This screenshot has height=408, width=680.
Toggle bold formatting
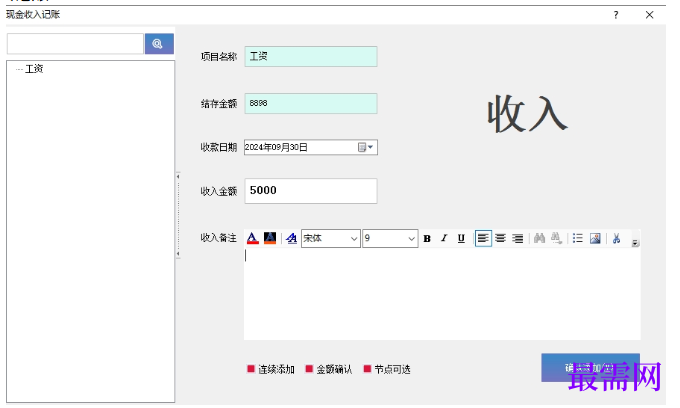[x=427, y=238]
